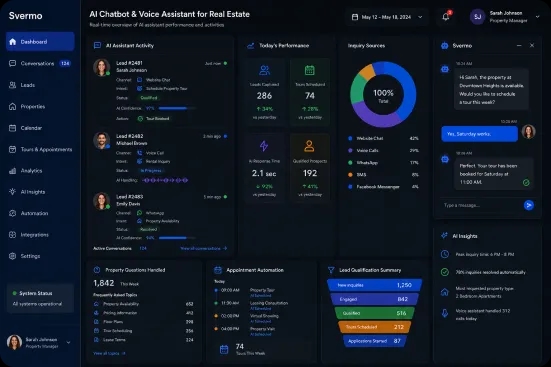The width and height of the screenshot is (551, 367).
Task: Open the Dashboard sidebar item
Action: 40,41
